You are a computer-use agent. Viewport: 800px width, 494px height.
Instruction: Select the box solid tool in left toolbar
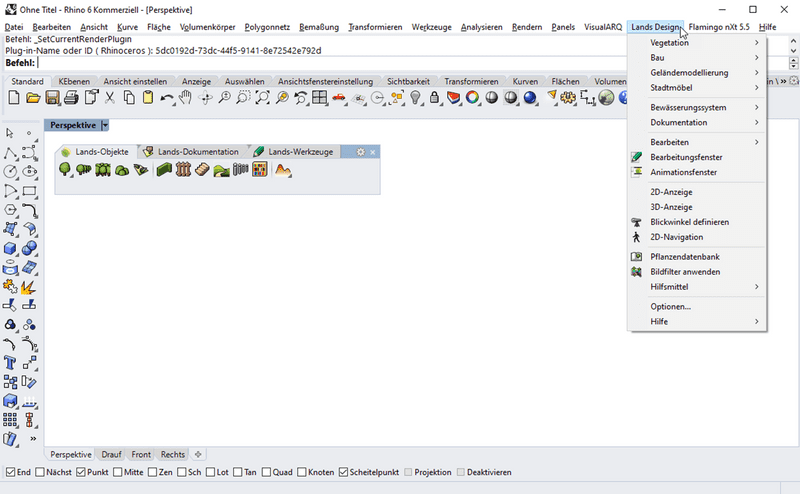click(10, 249)
